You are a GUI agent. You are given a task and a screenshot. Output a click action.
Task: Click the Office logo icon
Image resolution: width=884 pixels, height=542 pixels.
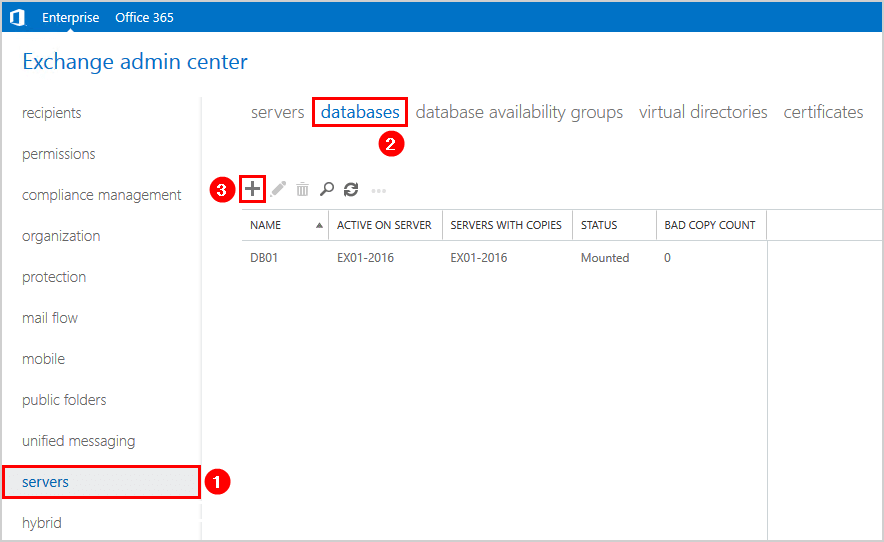click(17, 17)
